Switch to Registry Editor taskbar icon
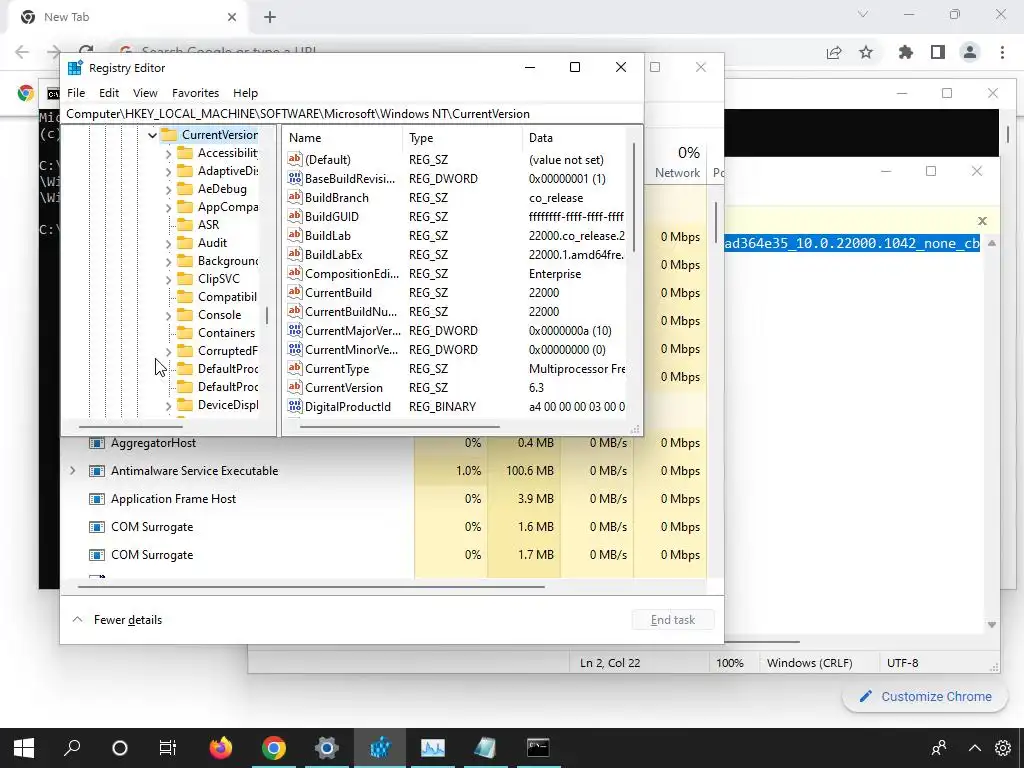 pos(380,748)
